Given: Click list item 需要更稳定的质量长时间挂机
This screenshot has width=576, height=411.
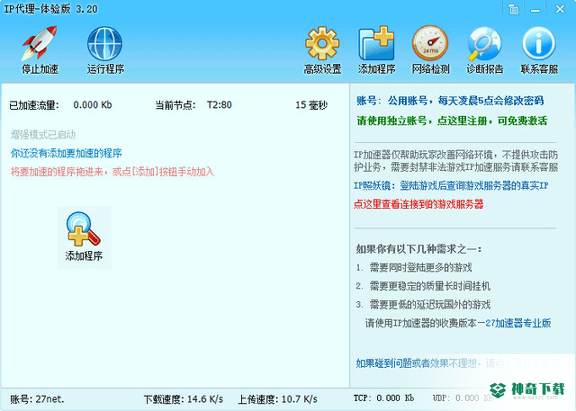Looking at the screenshot, I should tap(430, 286).
